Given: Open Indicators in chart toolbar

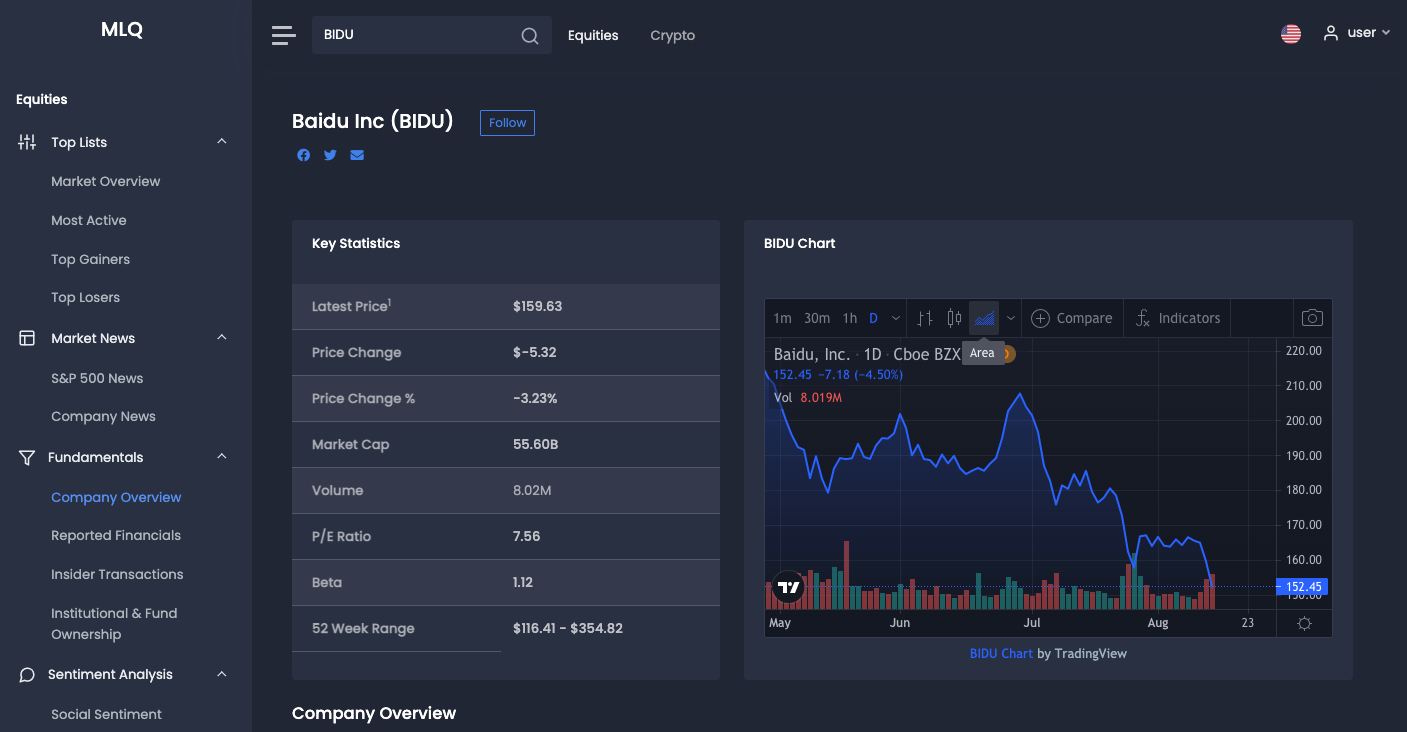Looking at the screenshot, I should coord(1177,318).
